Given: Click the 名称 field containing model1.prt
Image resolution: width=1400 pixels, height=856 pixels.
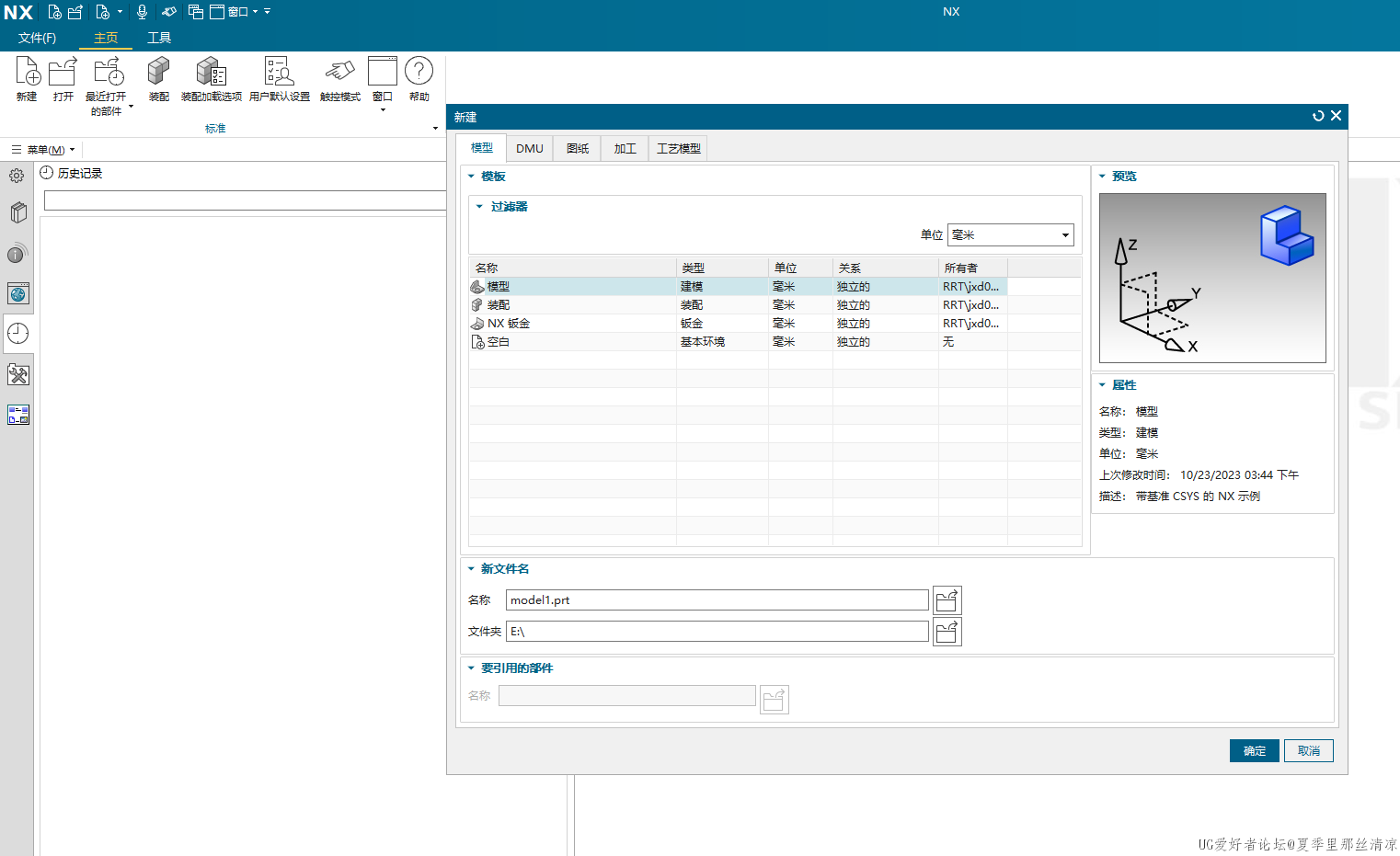Looking at the screenshot, I should (717, 600).
